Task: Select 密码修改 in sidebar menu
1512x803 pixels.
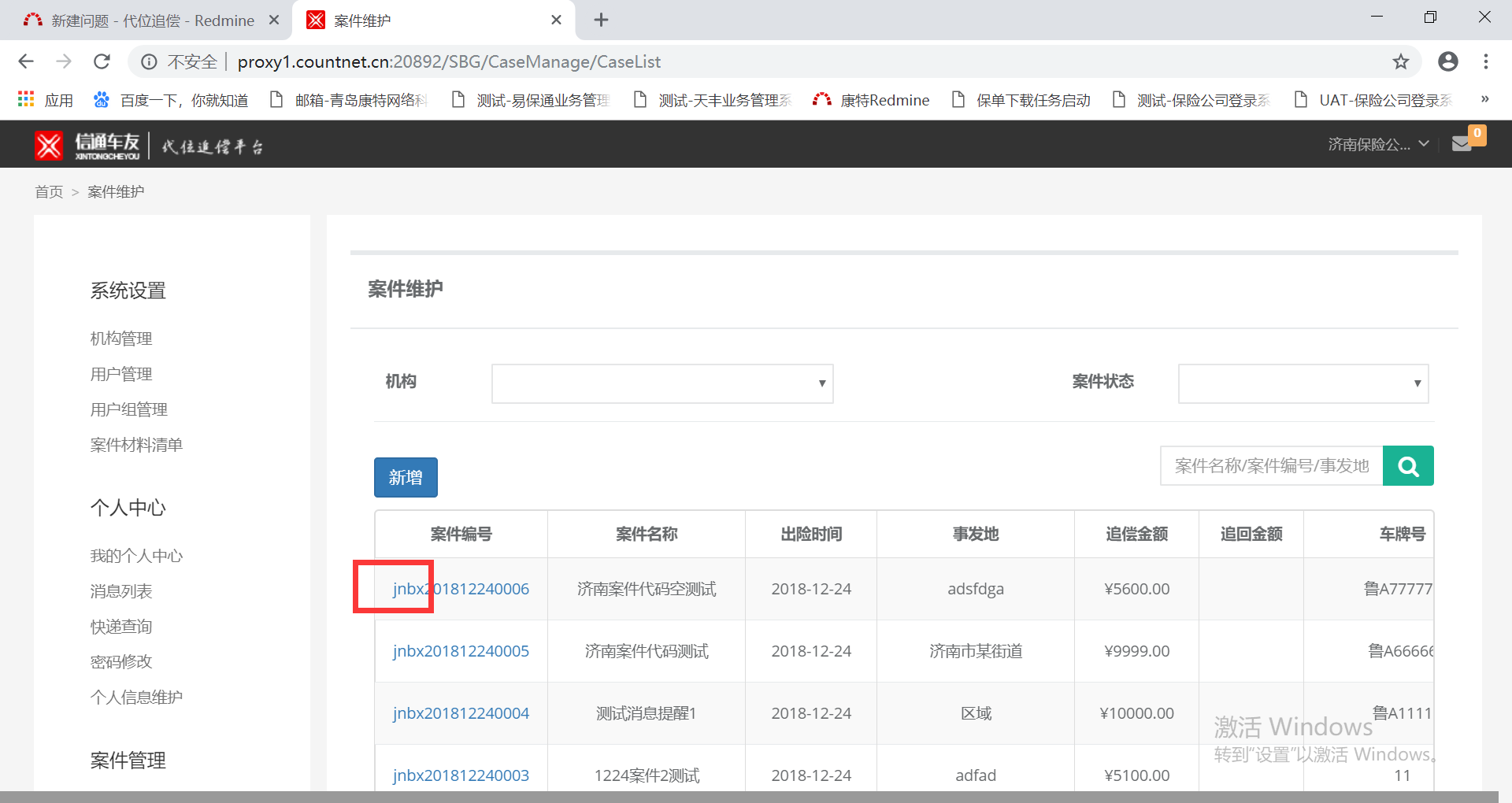Action: 121,661
